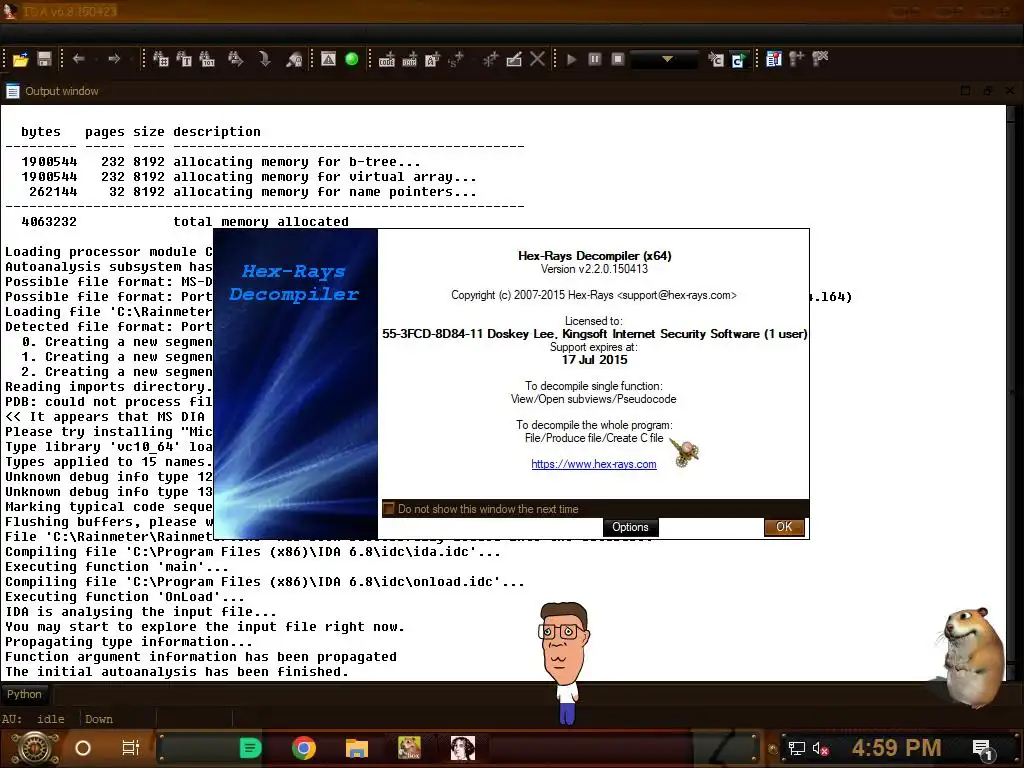
Task: Open the debugger selection dropdown
Action: pyautogui.click(x=665, y=59)
